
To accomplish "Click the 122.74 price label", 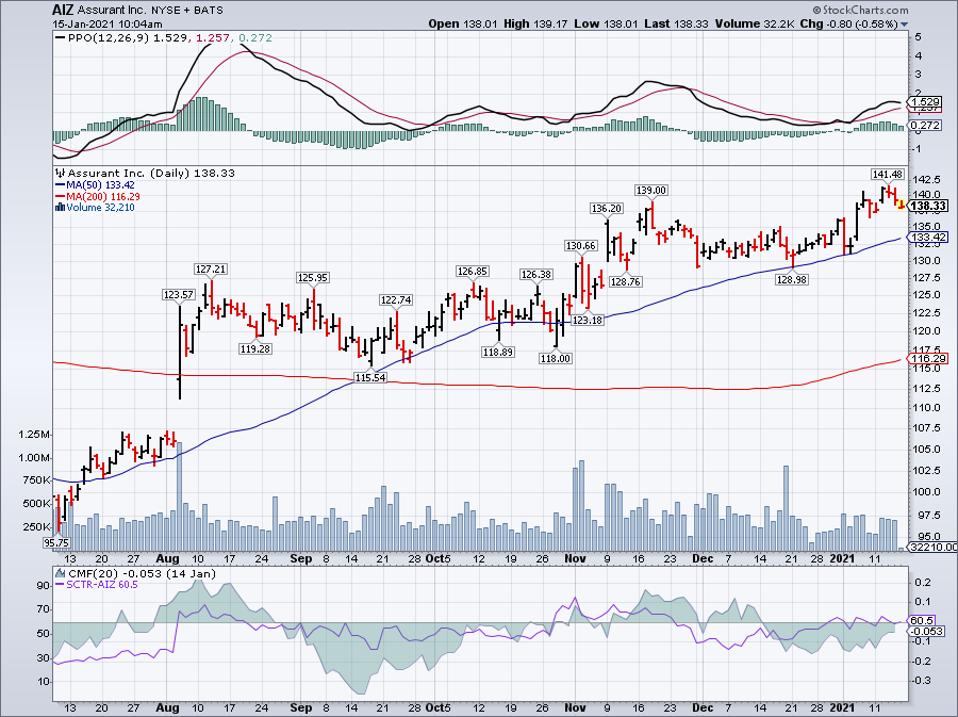I will coord(396,300).
